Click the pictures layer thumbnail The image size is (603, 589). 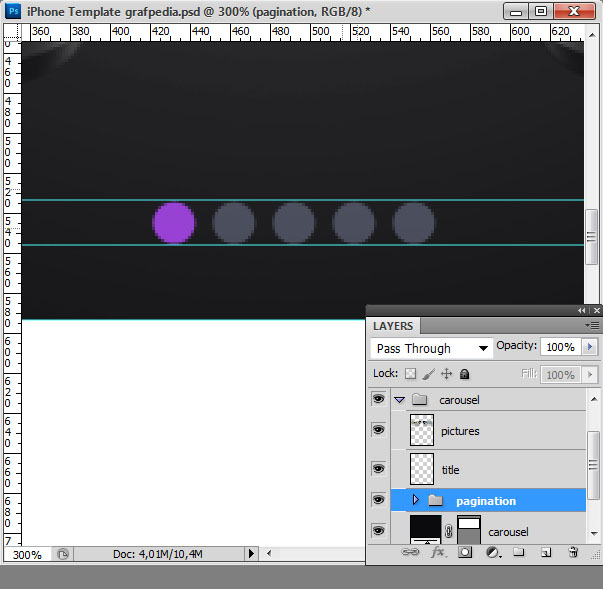(x=422, y=430)
